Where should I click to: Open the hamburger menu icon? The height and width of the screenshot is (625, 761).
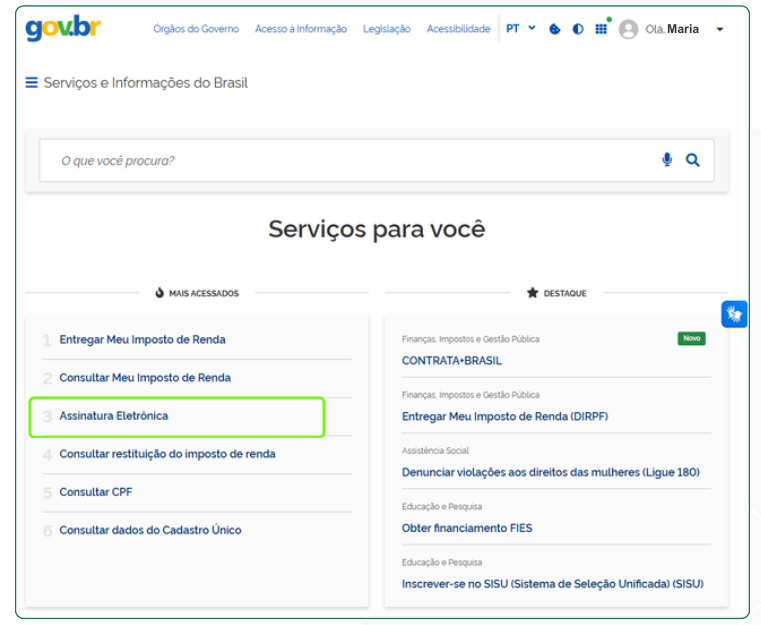[32, 82]
